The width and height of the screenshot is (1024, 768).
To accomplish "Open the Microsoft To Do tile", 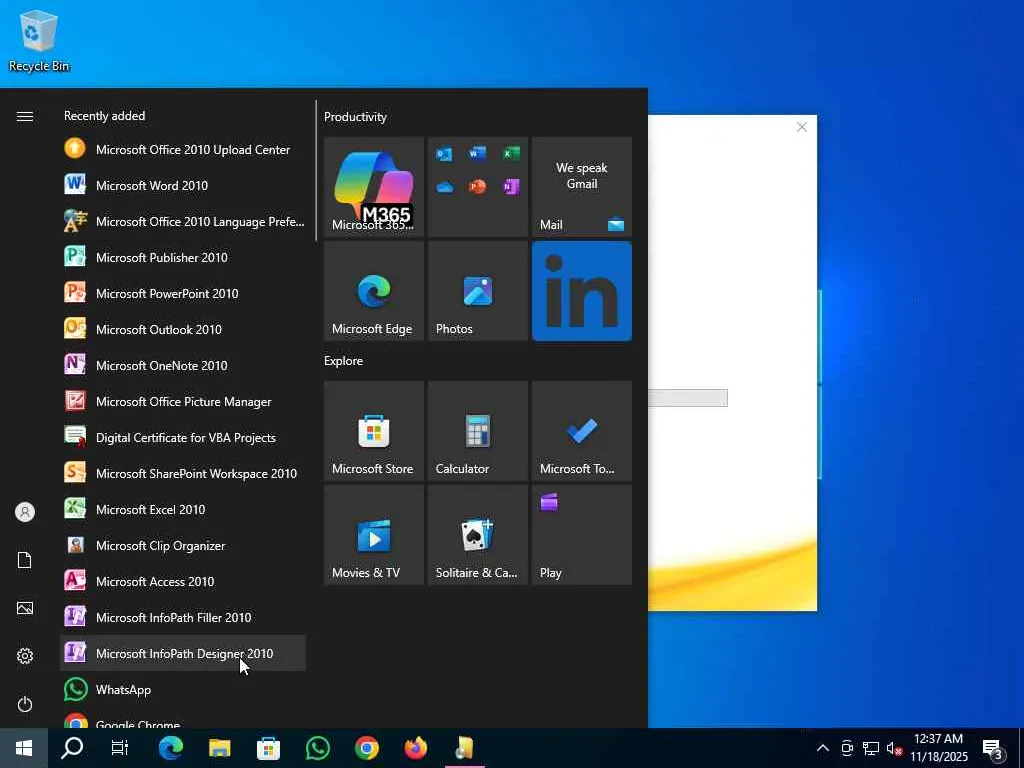I will pyautogui.click(x=582, y=431).
